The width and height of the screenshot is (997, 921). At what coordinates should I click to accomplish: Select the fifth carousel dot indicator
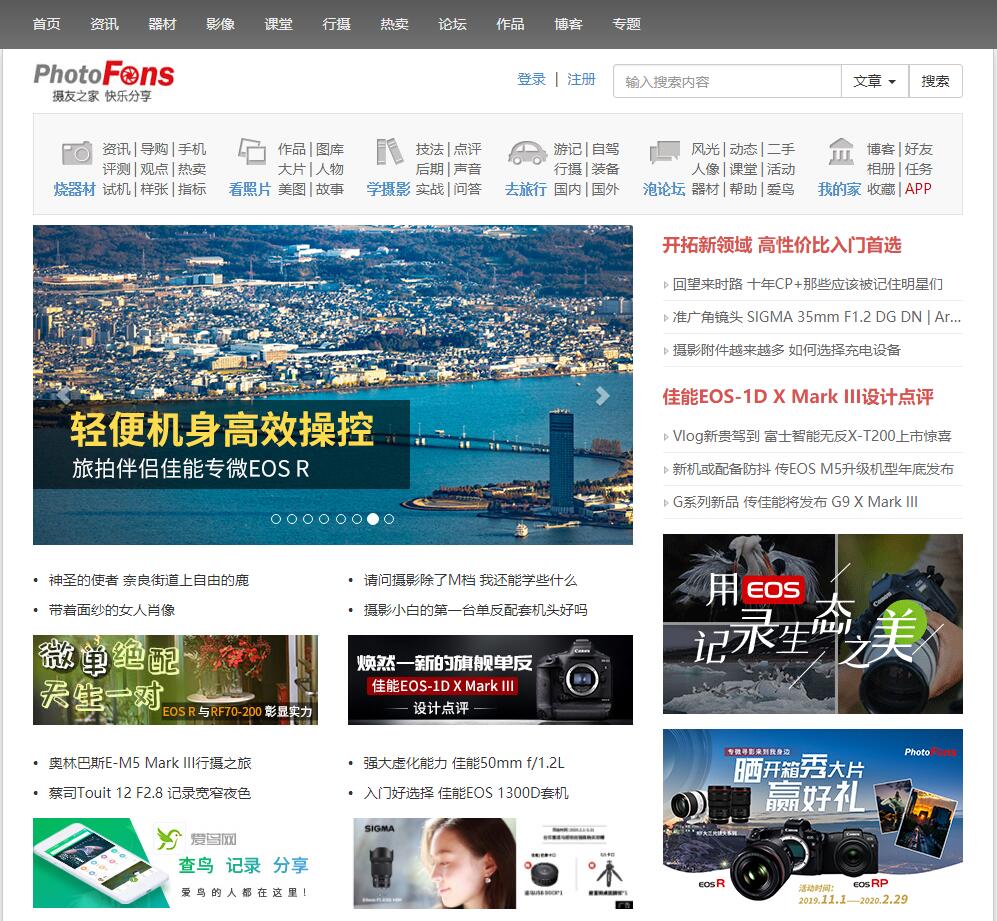341,519
